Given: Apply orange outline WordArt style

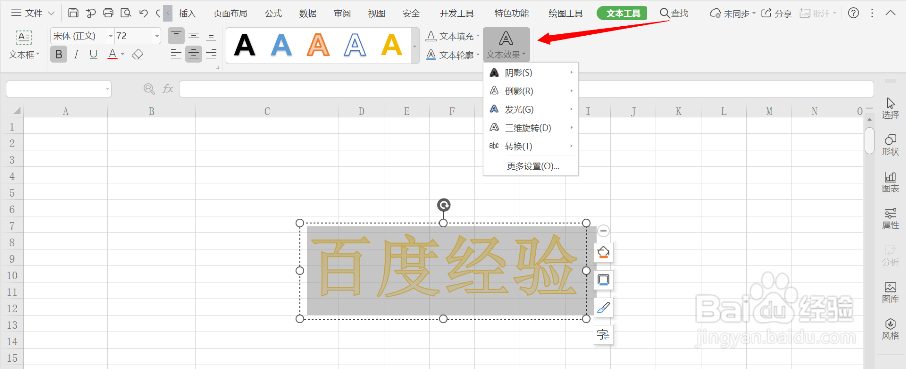Looking at the screenshot, I should pyautogui.click(x=318, y=44).
